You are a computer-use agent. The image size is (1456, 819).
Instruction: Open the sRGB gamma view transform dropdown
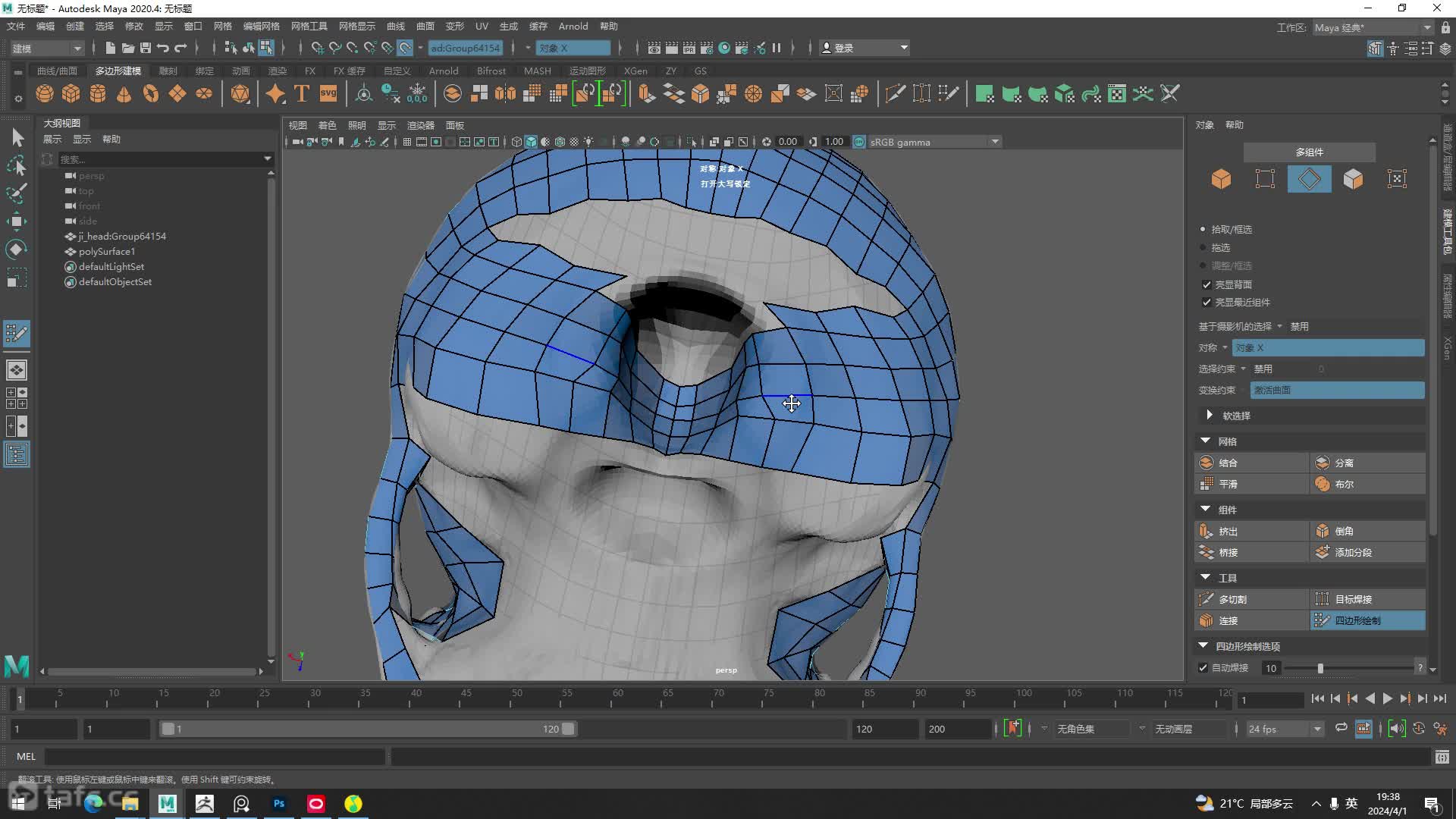click(934, 142)
